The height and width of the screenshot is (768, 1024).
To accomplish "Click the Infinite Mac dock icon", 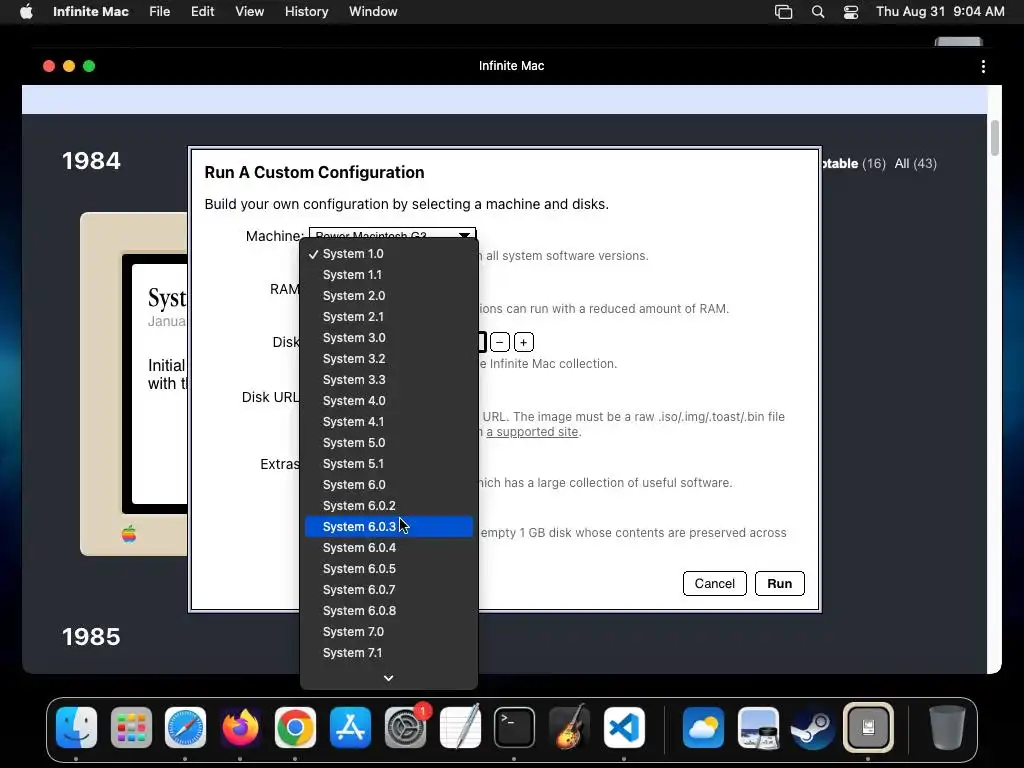I will click(x=868, y=727).
